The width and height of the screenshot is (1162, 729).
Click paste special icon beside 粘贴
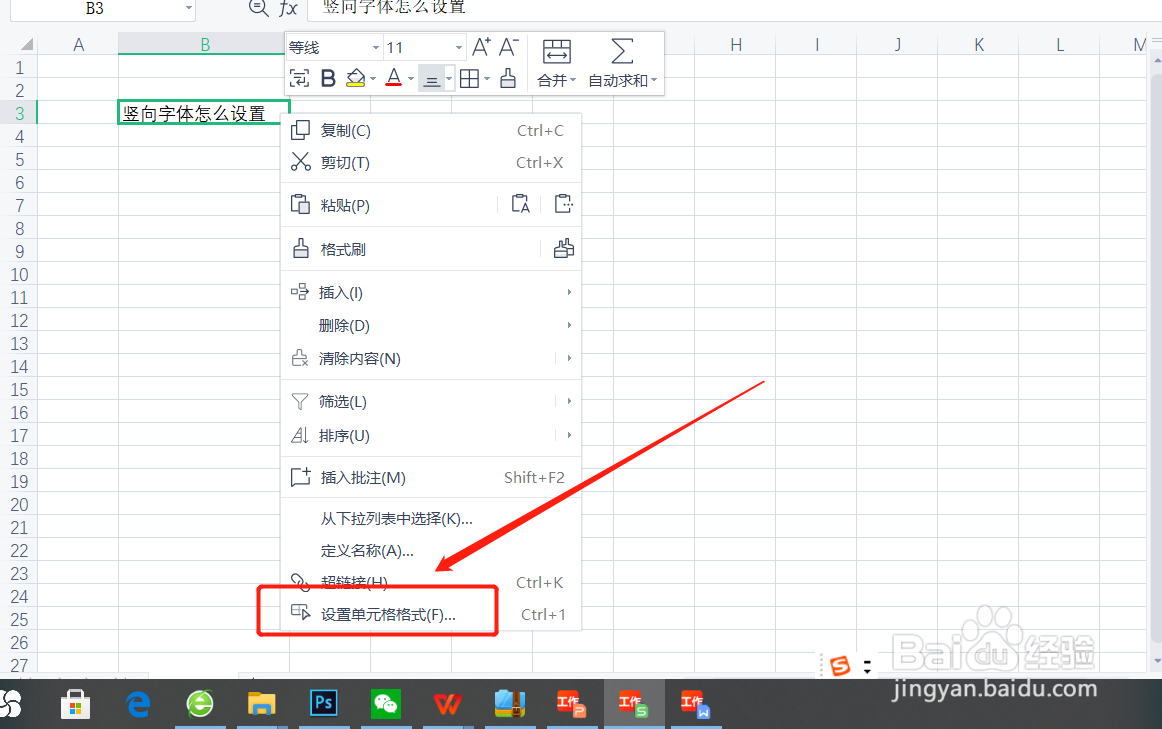(563, 204)
